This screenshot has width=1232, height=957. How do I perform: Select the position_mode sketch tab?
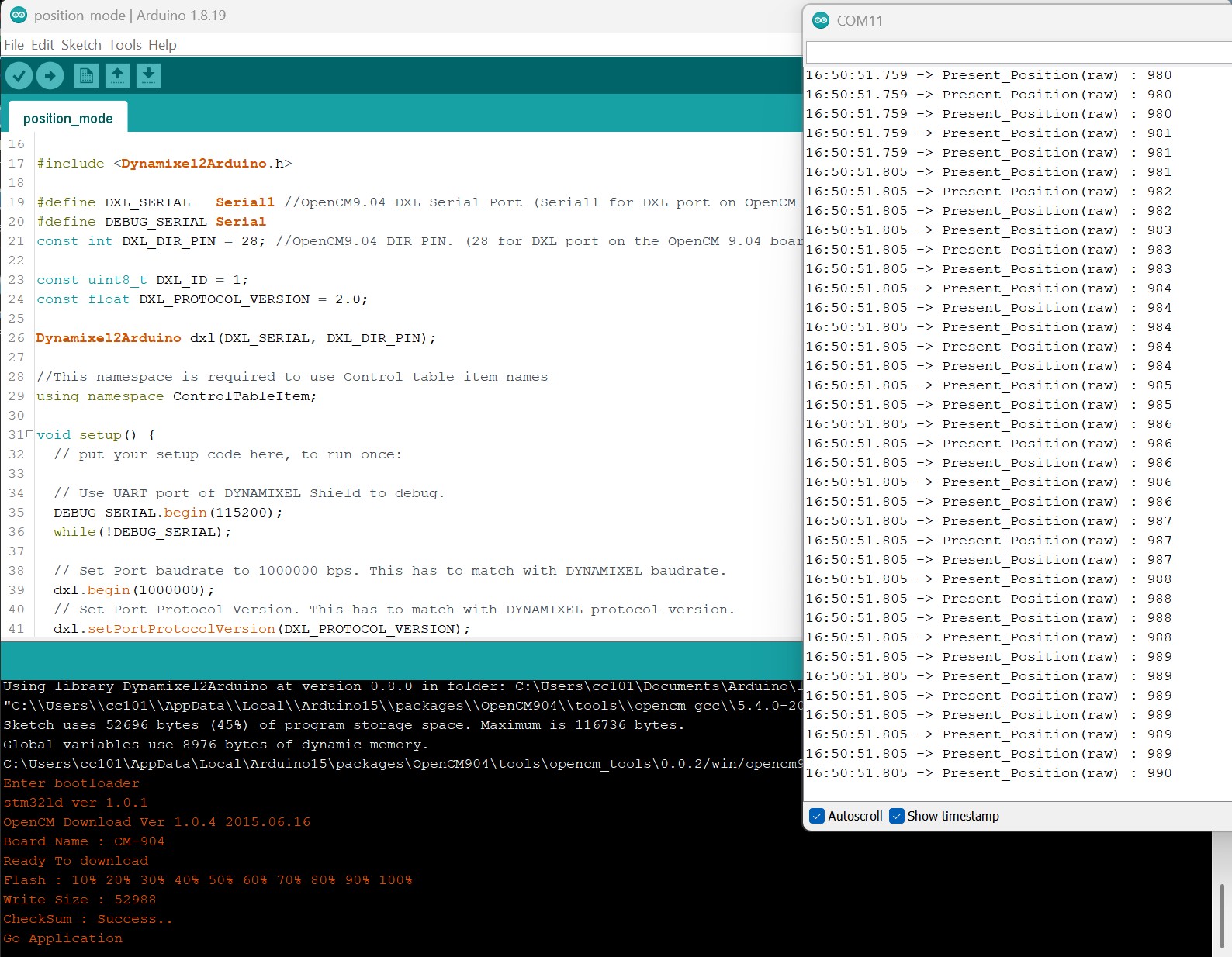tap(68, 118)
